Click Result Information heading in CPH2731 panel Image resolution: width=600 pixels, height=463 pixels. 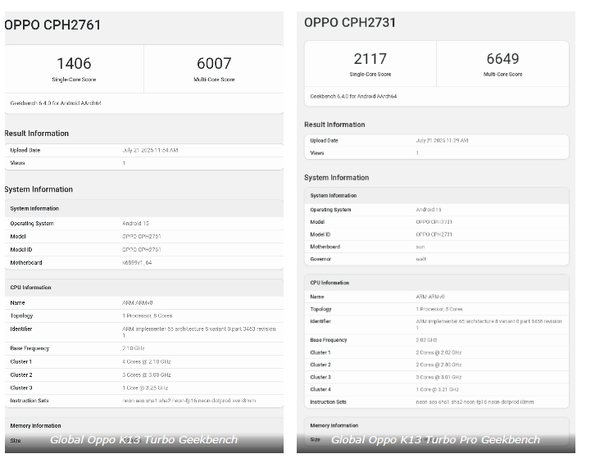pyautogui.click(x=334, y=124)
